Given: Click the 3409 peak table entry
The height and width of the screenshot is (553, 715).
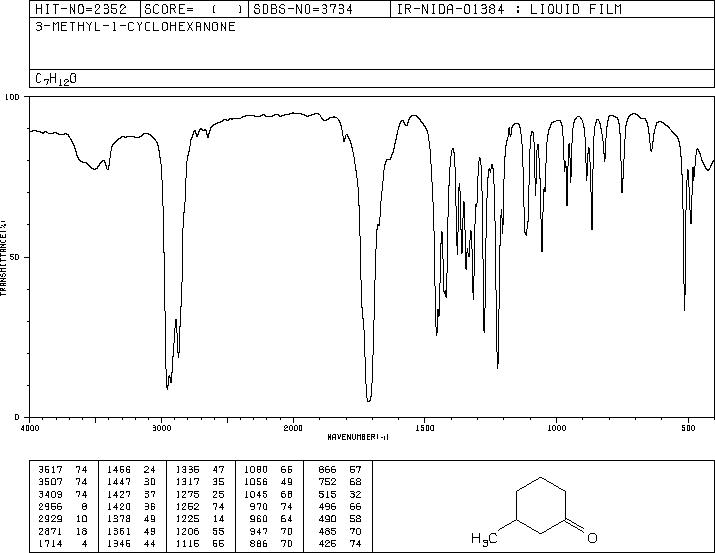Looking at the screenshot, I should click(x=62, y=494).
